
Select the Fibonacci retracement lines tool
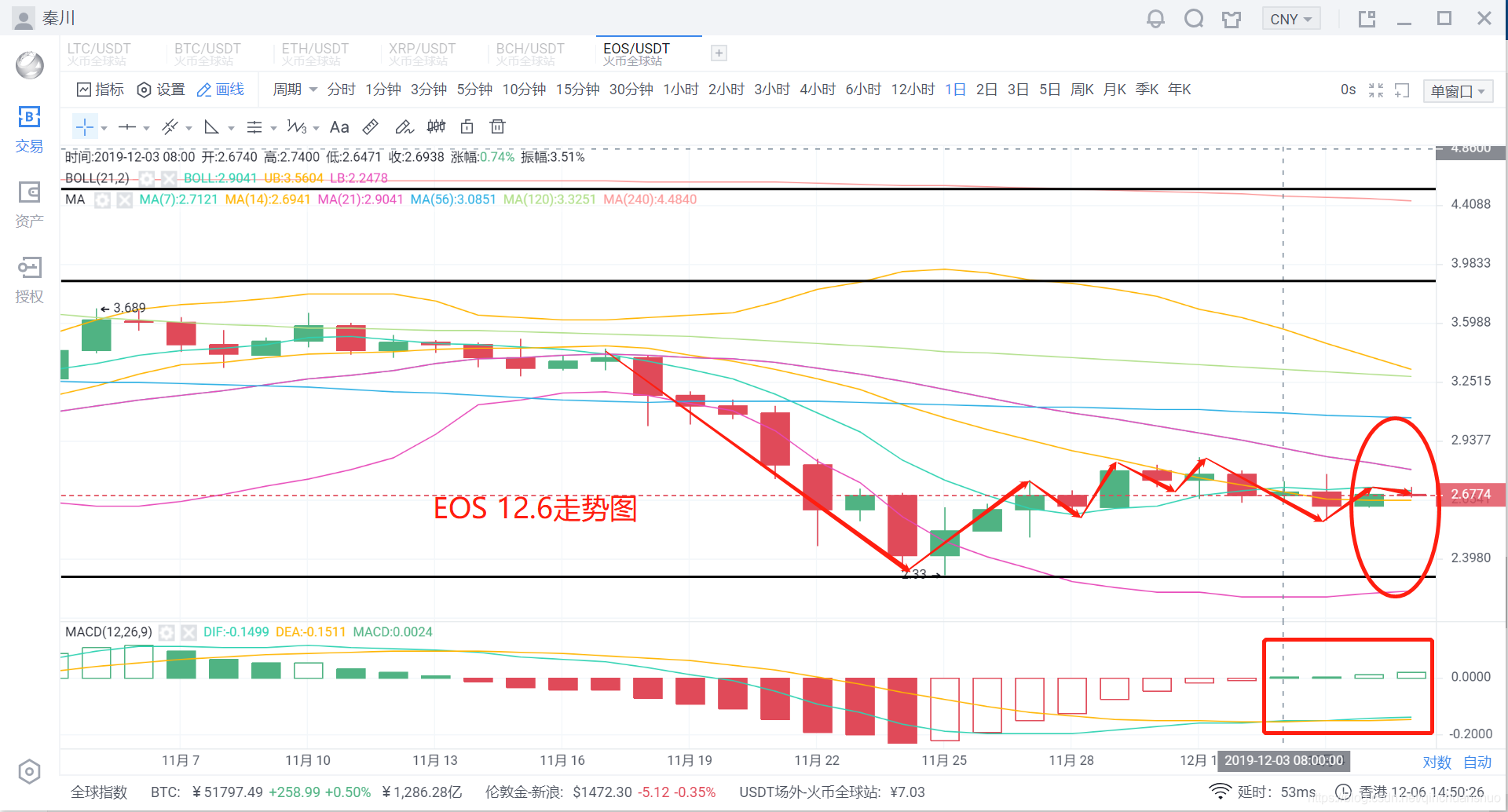click(x=254, y=126)
